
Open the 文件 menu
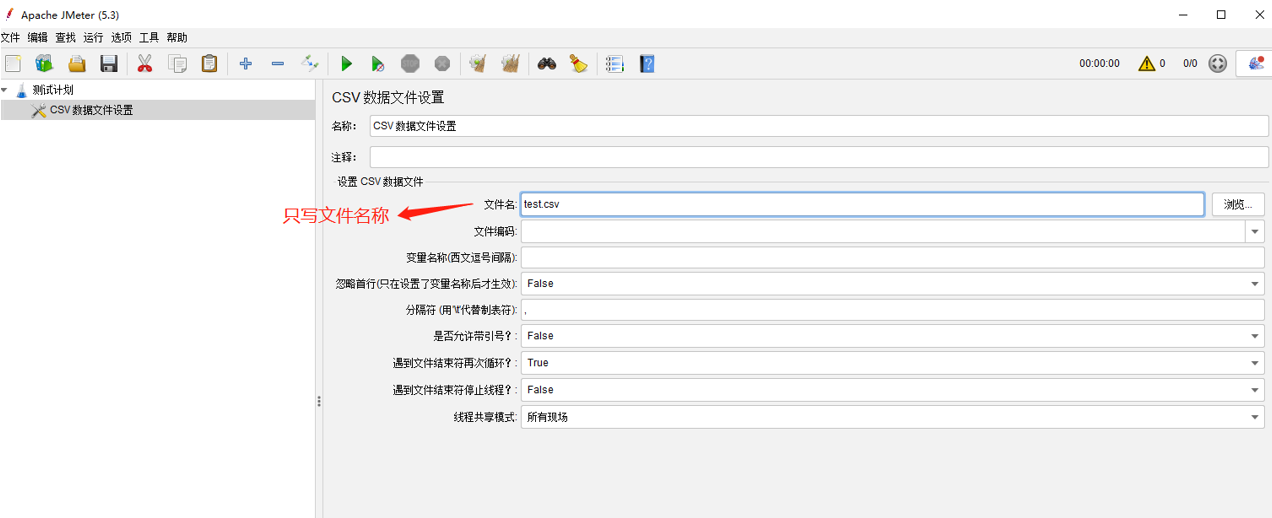click(x=11, y=37)
